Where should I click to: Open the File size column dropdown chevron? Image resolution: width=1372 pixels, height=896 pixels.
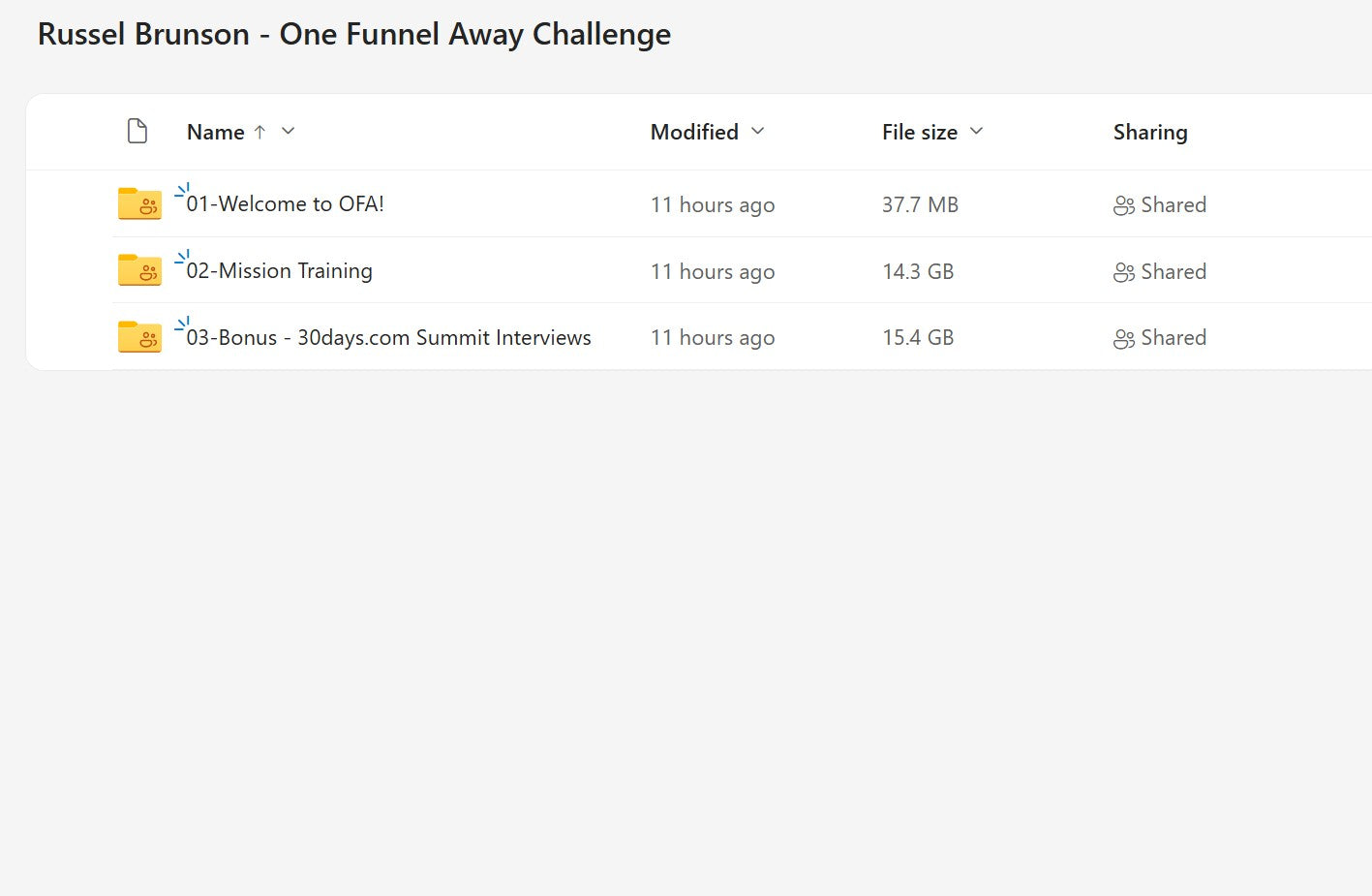tap(976, 131)
